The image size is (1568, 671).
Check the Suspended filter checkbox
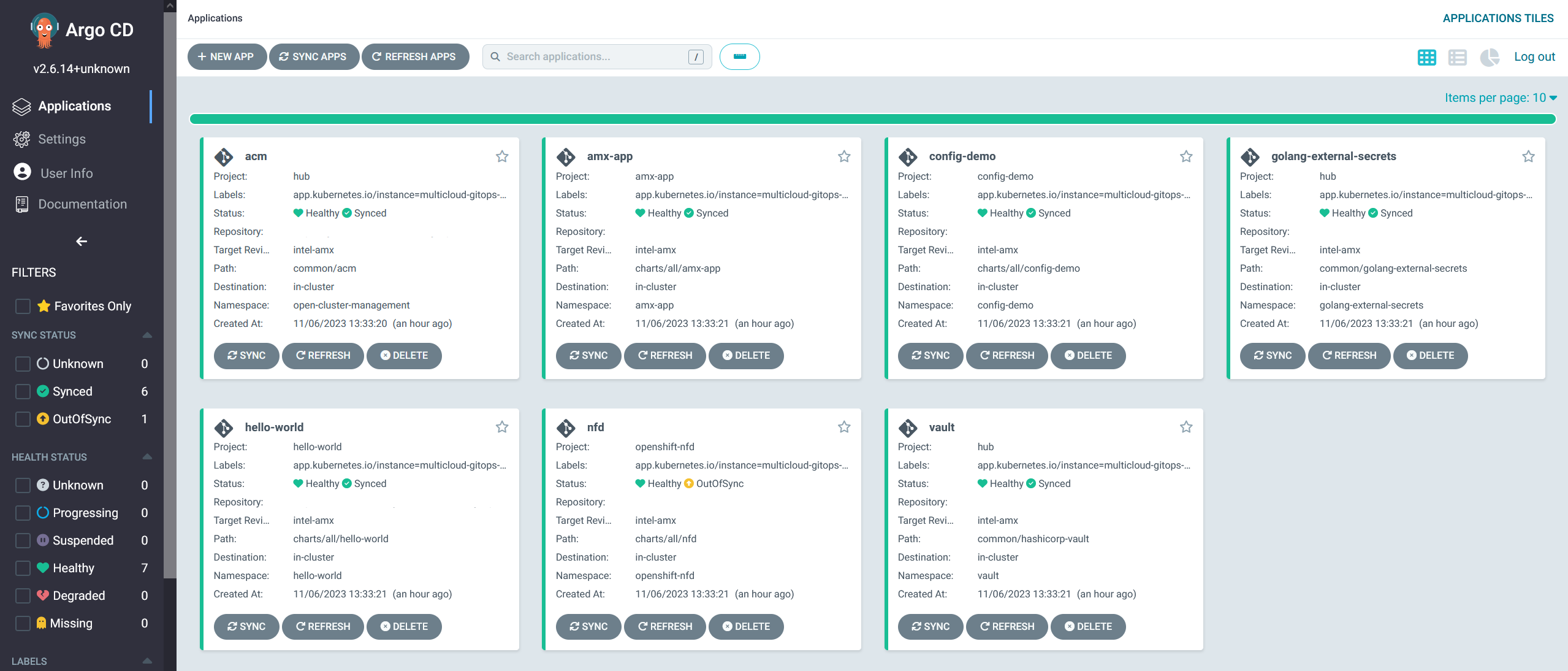click(23, 540)
